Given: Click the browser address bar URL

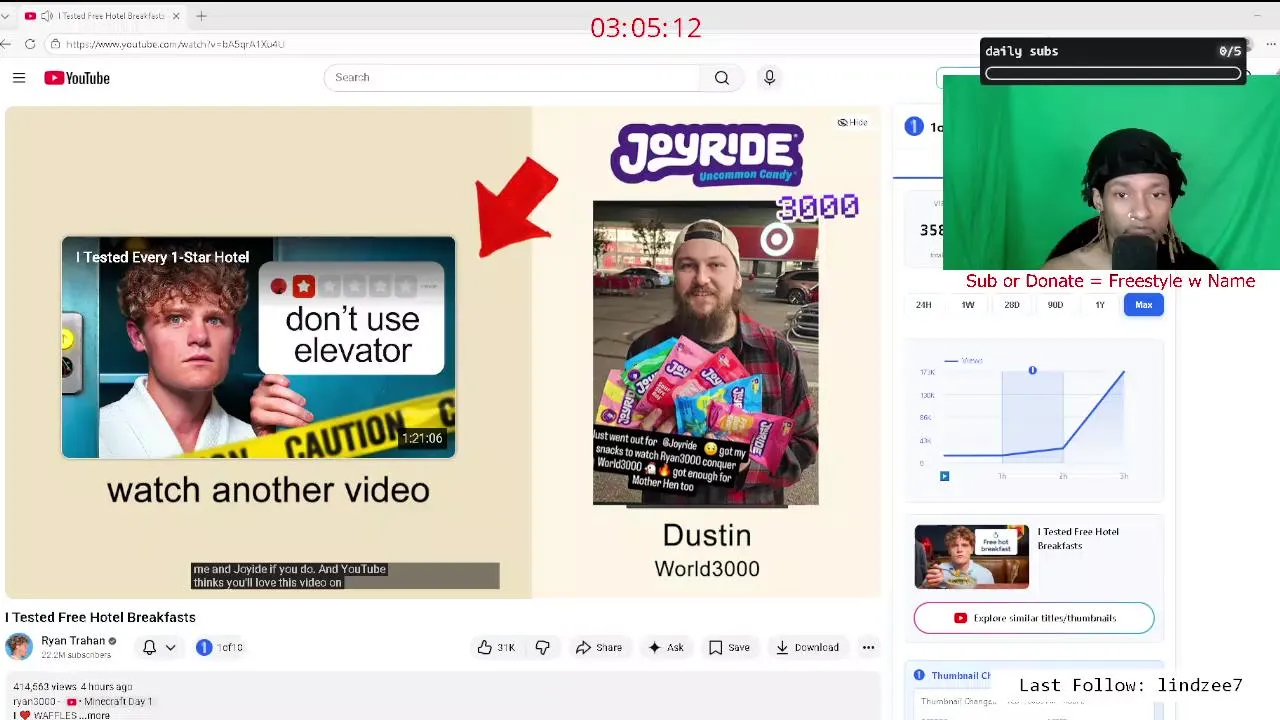Looking at the screenshot, I should click(175, 44).
